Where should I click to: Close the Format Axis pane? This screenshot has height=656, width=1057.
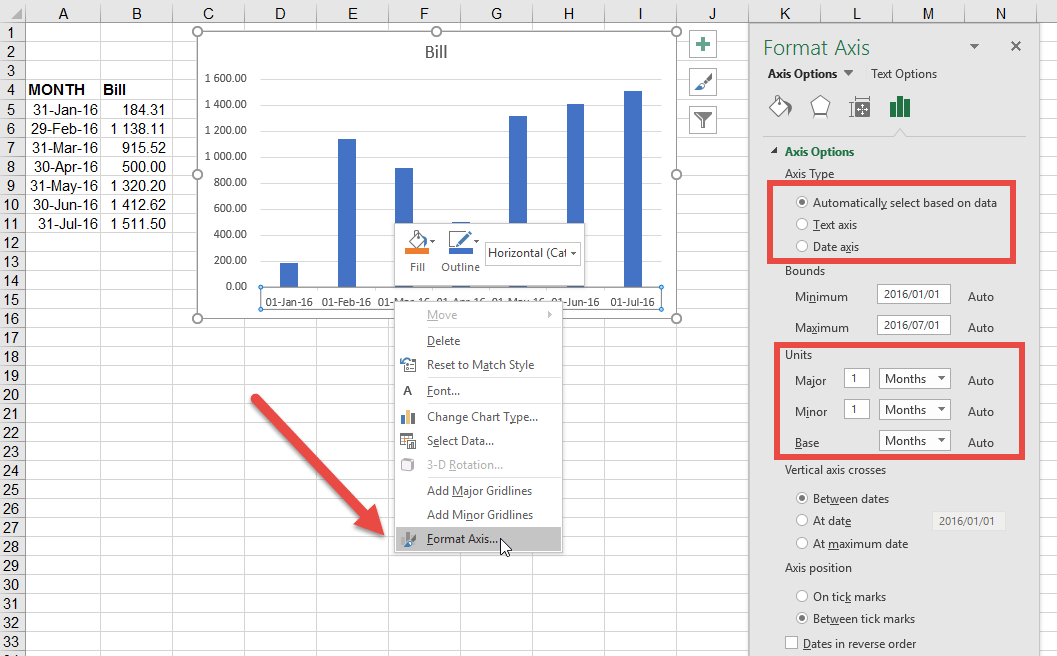pyautogui.click(x=1016, y=45)
